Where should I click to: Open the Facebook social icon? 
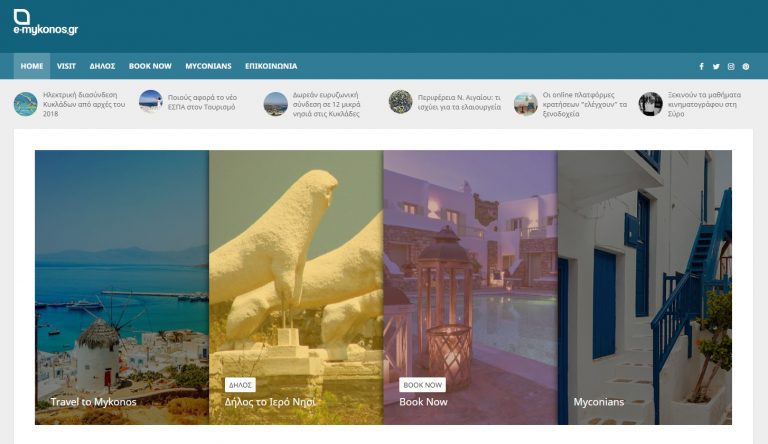click(x=701, y=67)
